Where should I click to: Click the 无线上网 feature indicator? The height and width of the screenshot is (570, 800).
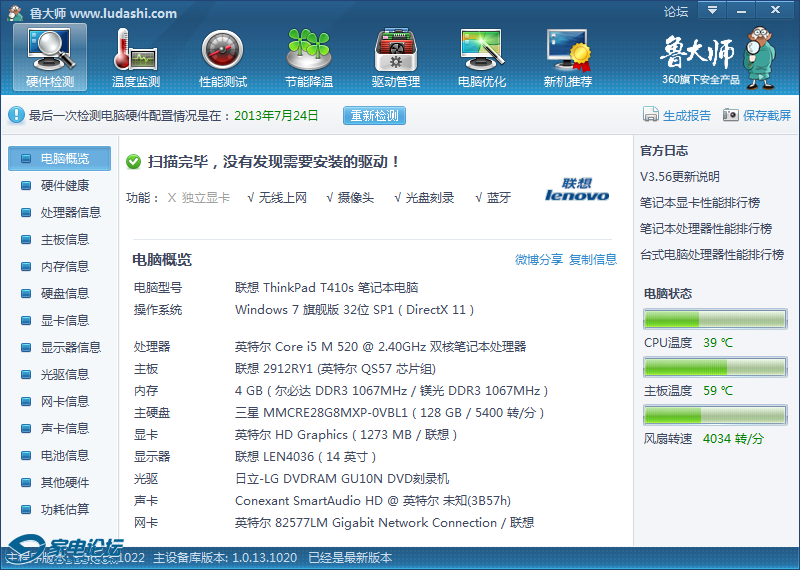tap(277, 198)
